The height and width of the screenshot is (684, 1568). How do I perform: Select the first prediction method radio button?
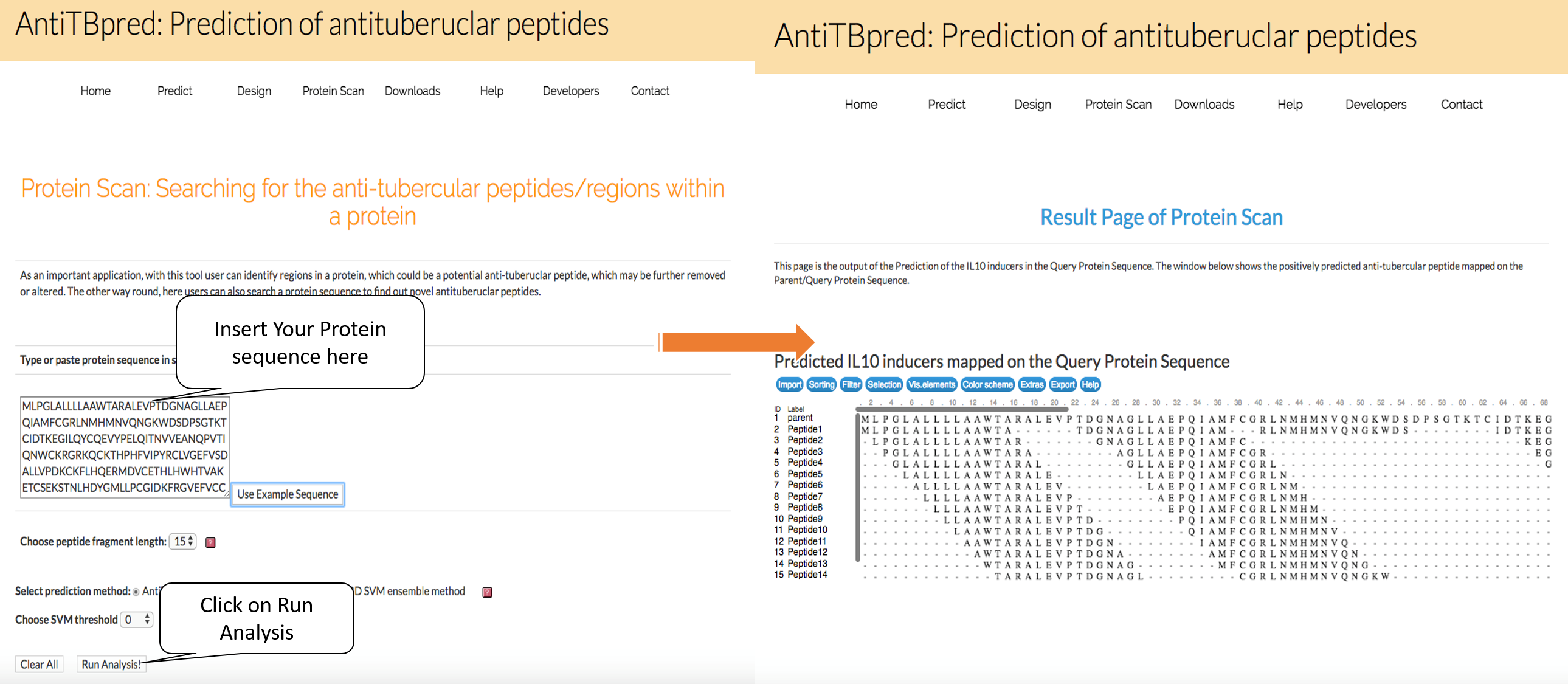click(x=136, y=592)
